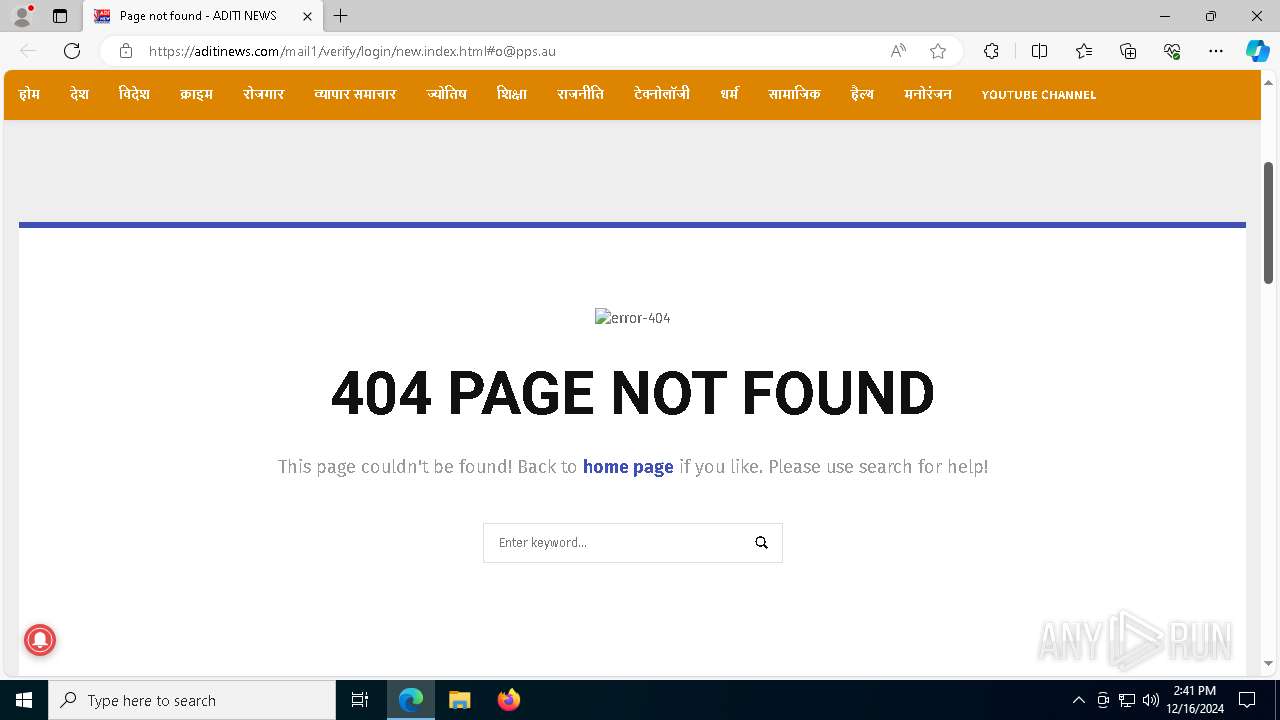
Task: Open the देश section
Action: pos(80,94)
